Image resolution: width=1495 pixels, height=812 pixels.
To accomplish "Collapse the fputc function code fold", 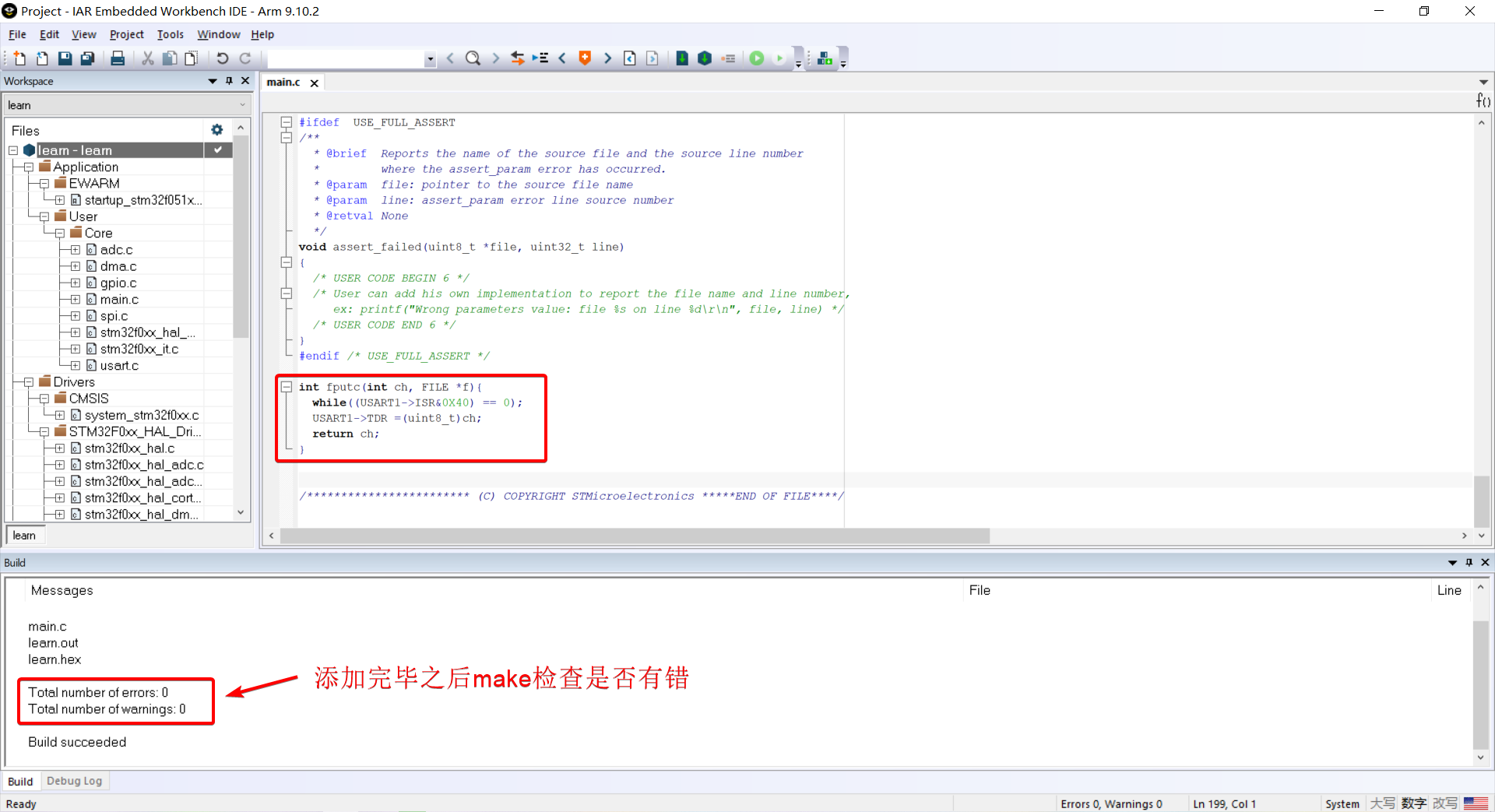I will (287, 387).
